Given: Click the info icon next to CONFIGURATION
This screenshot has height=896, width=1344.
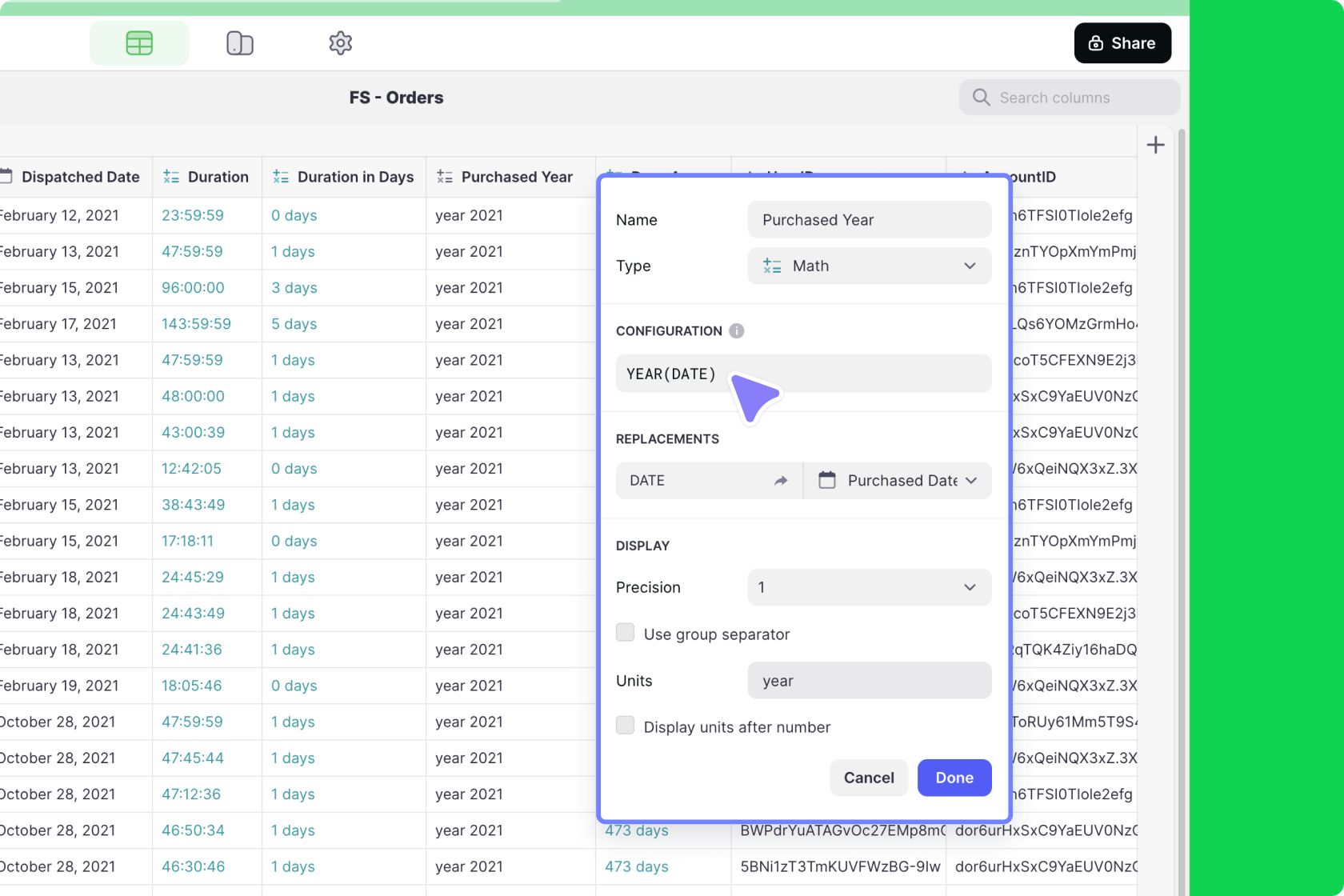Looking at the screenshot, I should 736,330.
